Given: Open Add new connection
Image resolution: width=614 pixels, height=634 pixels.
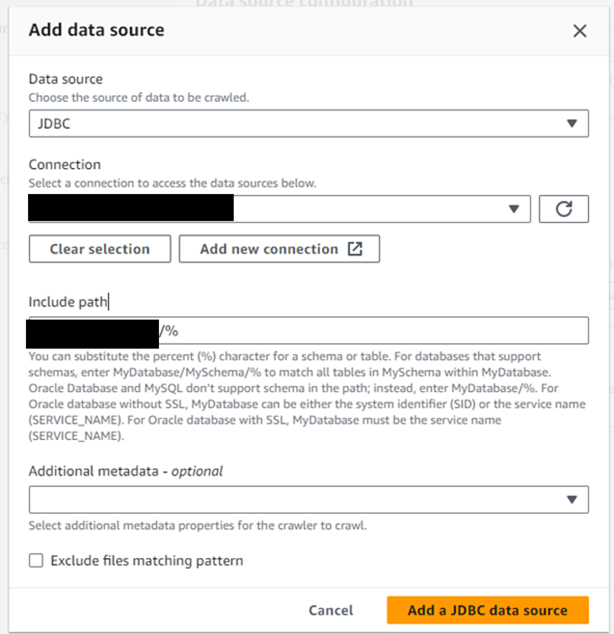Looking at the screenshot, I should pos(279,249).
